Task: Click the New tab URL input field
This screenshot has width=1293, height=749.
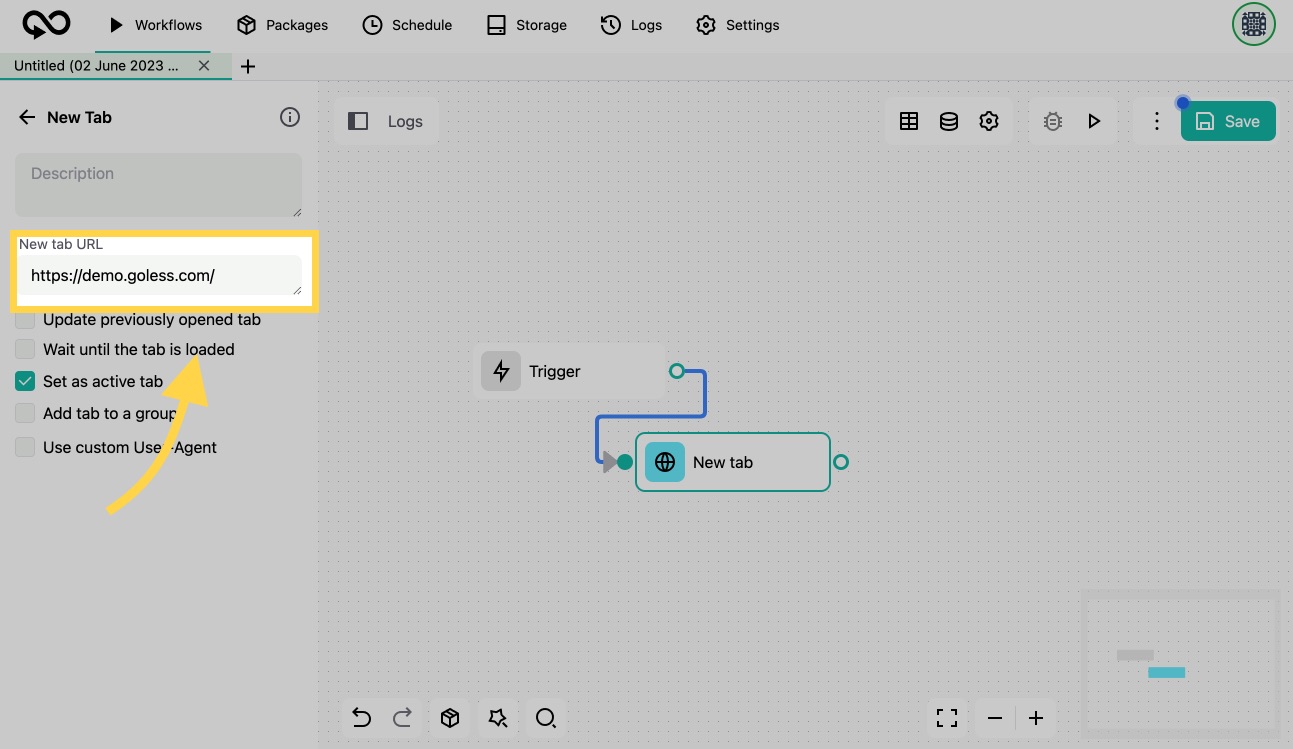Action: pyautogui.click(x=158, y=276)
